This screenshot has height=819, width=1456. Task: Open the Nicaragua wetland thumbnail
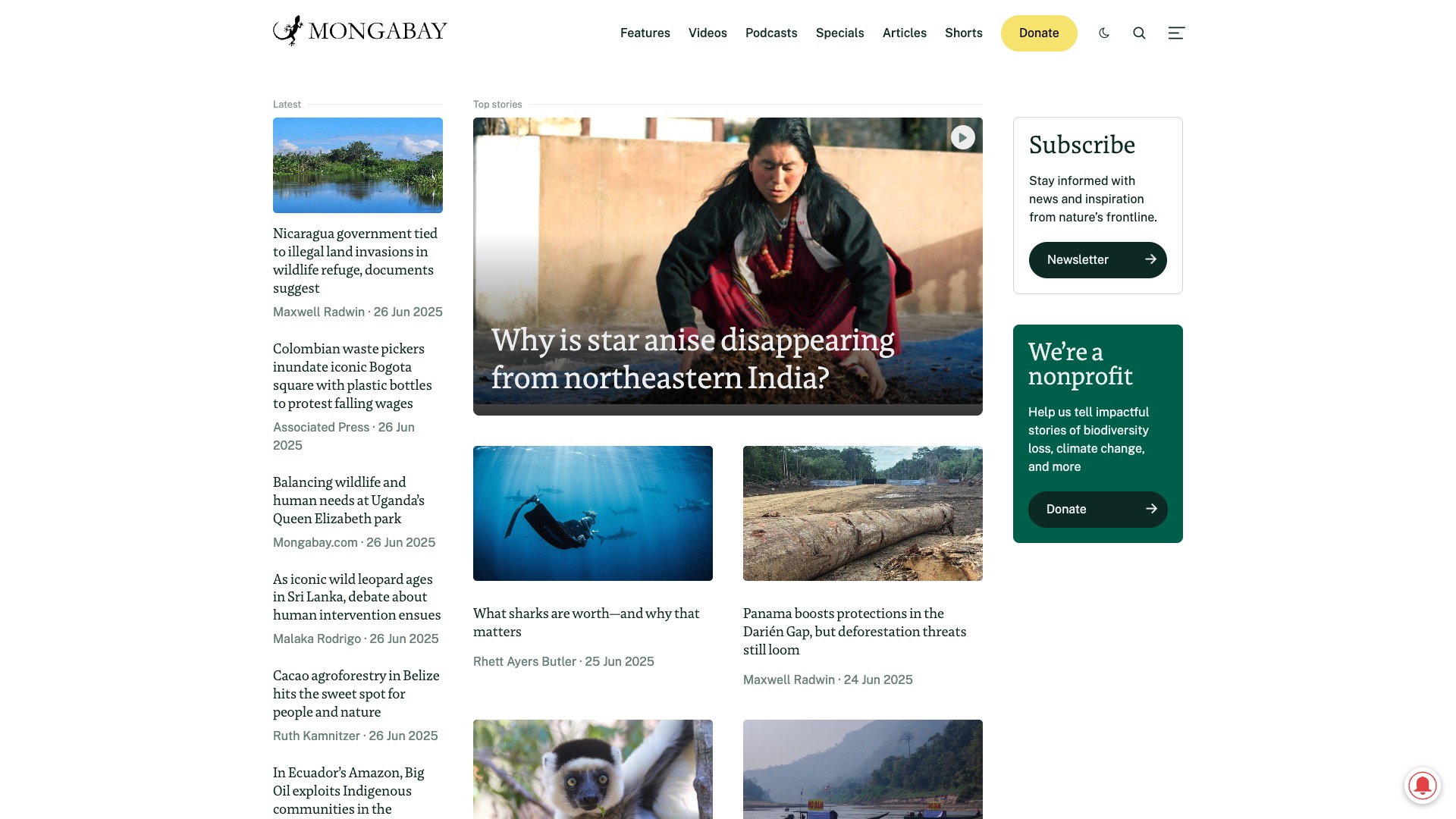pyautogui.click(x=358, y=165)
